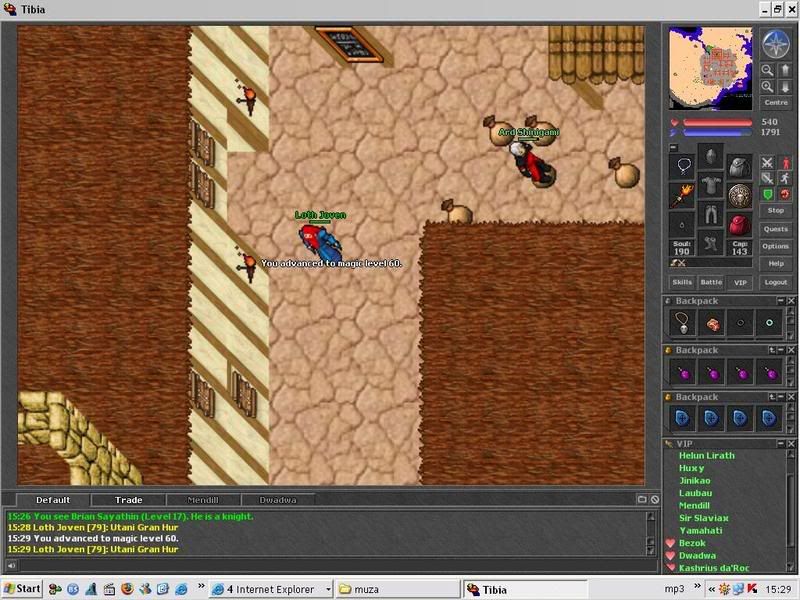Toggle the Skills panel
Screen dimensions: 800x600
[682, 282]
